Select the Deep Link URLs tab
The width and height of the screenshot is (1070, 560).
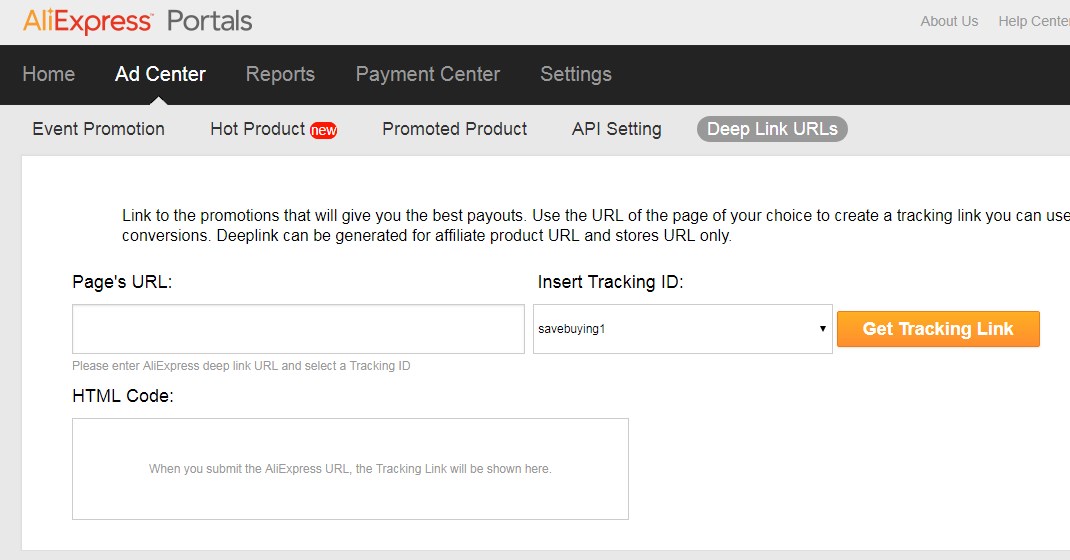point(772,129)
